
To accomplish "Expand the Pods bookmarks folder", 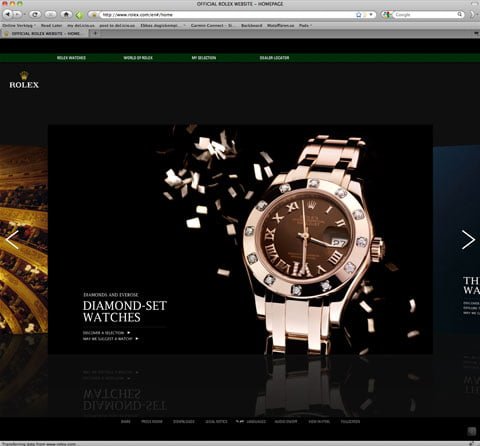I will pyautogui.click(x=305, y=25).
